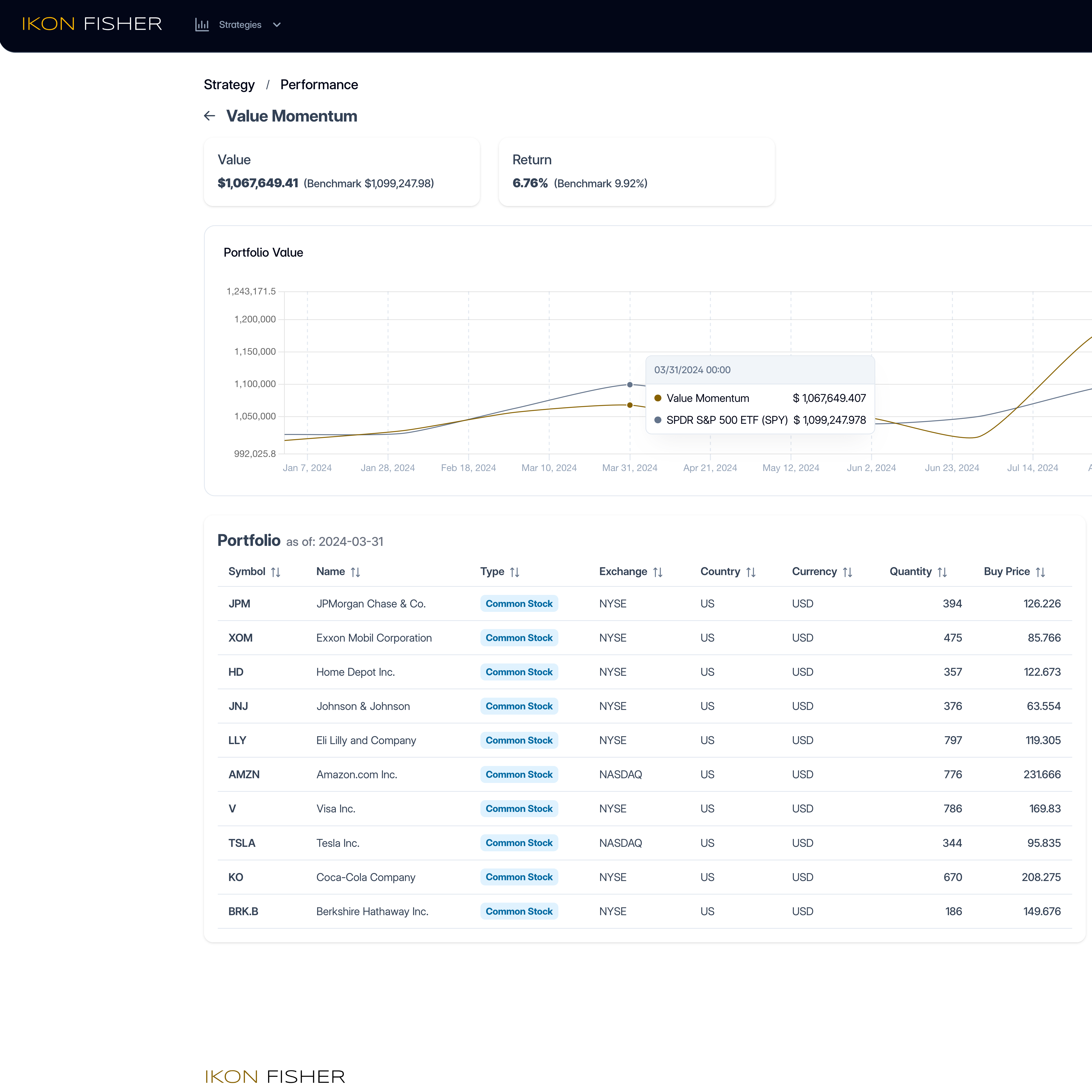Screen dimensions: 1092x1092
Task: Click Visa Inc. name cell
Action: pos(336,809)
